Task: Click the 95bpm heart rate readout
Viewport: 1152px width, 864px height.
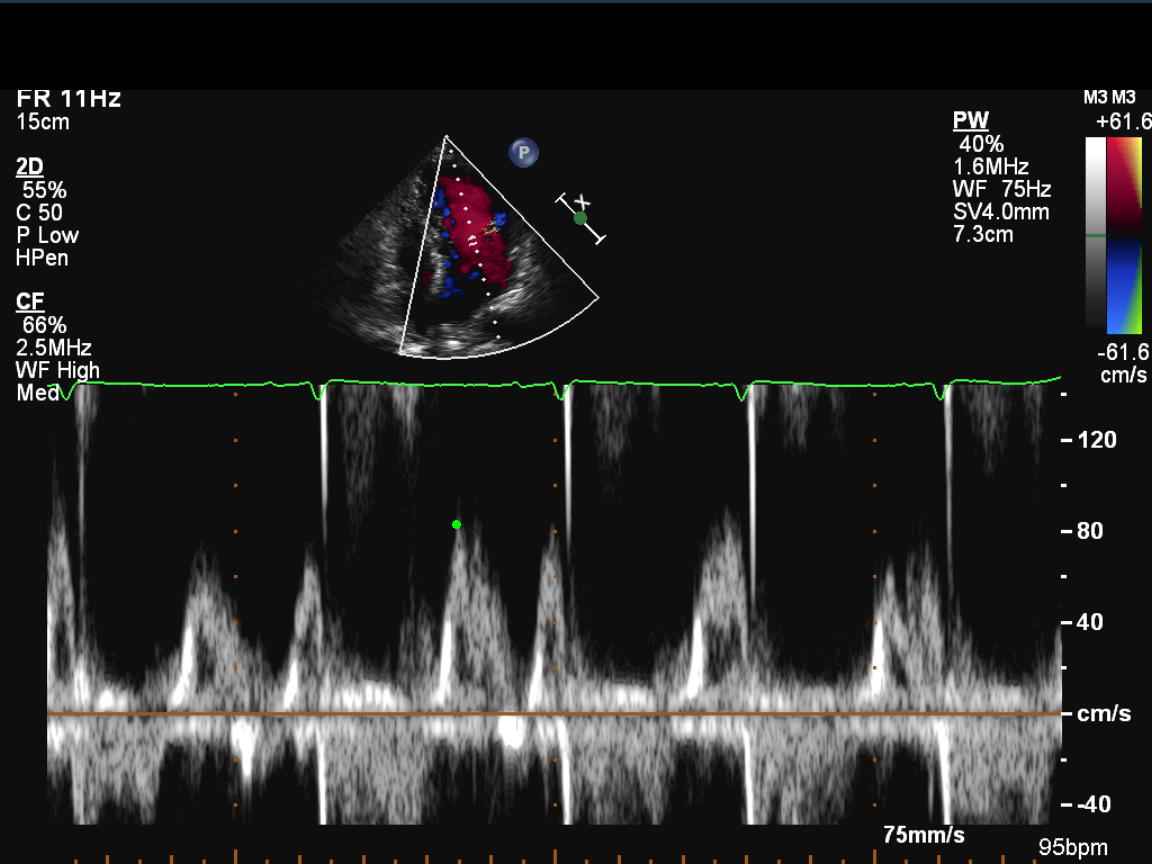Action: [x=1073, y=848]
